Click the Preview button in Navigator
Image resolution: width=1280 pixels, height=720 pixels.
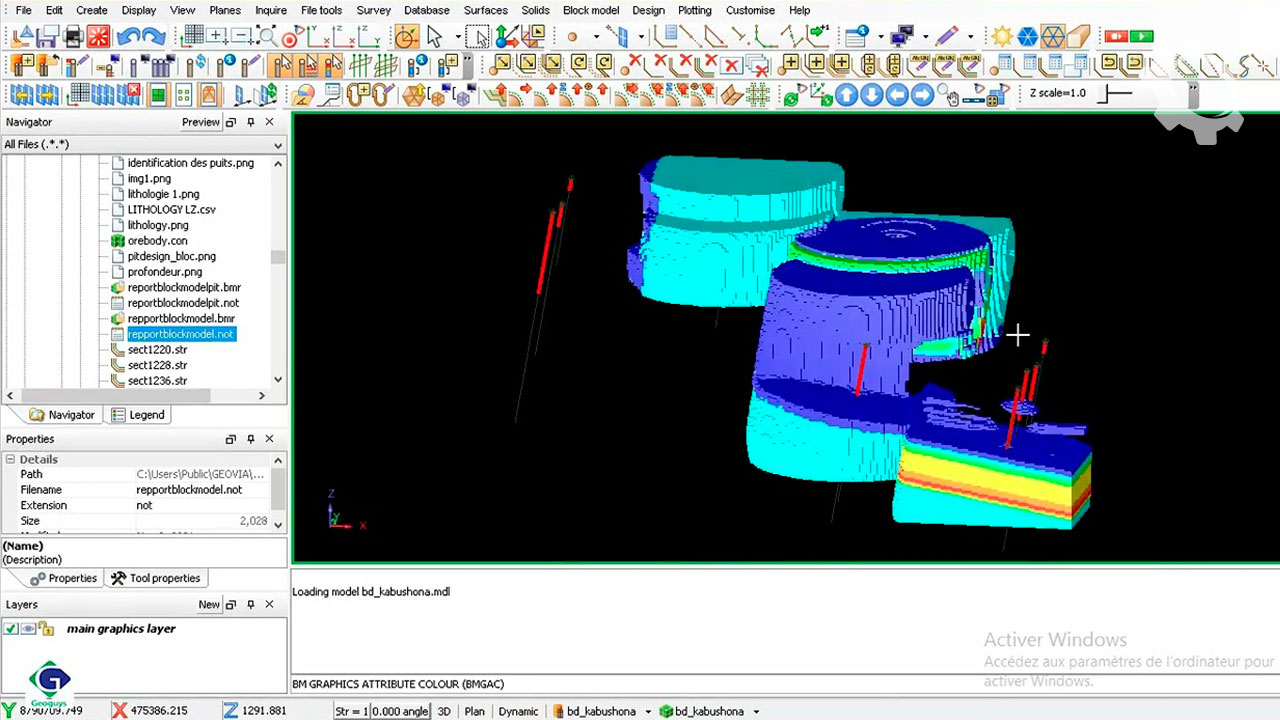(200, 122)
